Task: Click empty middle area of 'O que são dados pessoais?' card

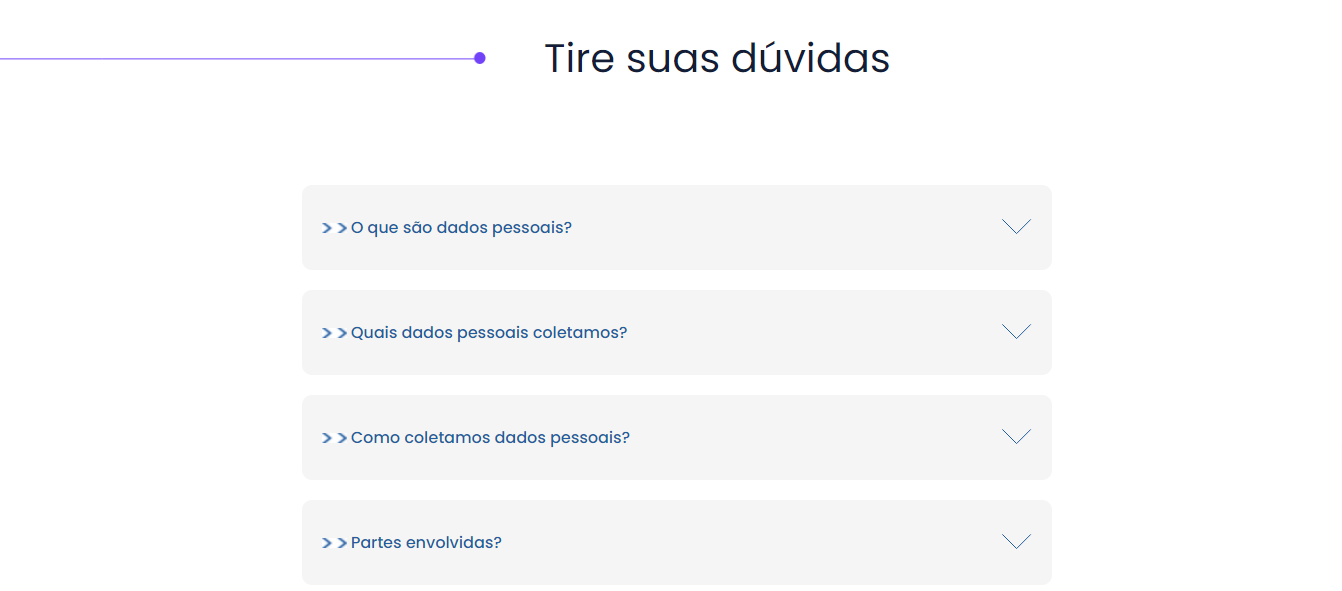Action: click(x=780, y=228)
